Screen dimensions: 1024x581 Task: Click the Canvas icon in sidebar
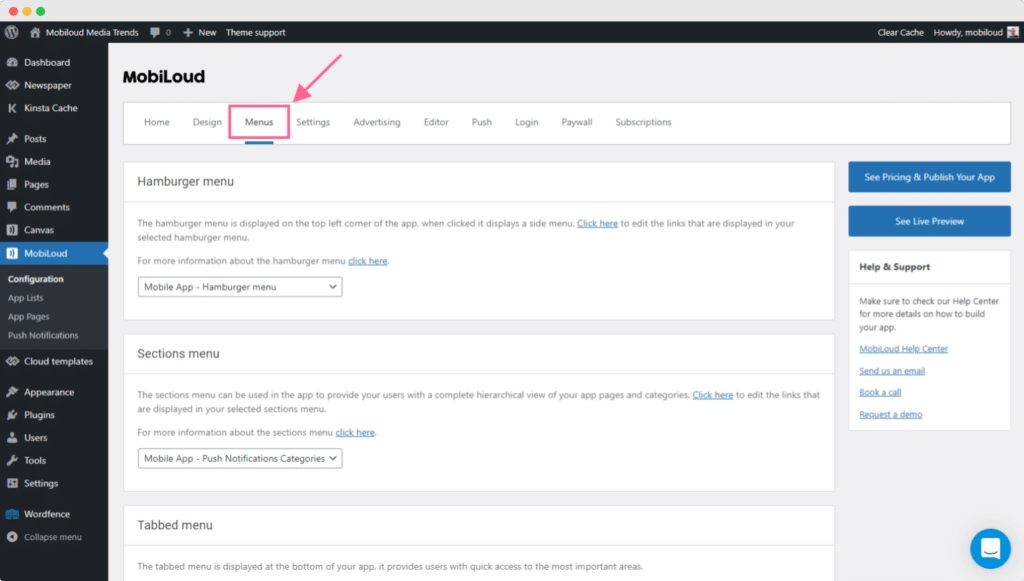tap(12, 230)
